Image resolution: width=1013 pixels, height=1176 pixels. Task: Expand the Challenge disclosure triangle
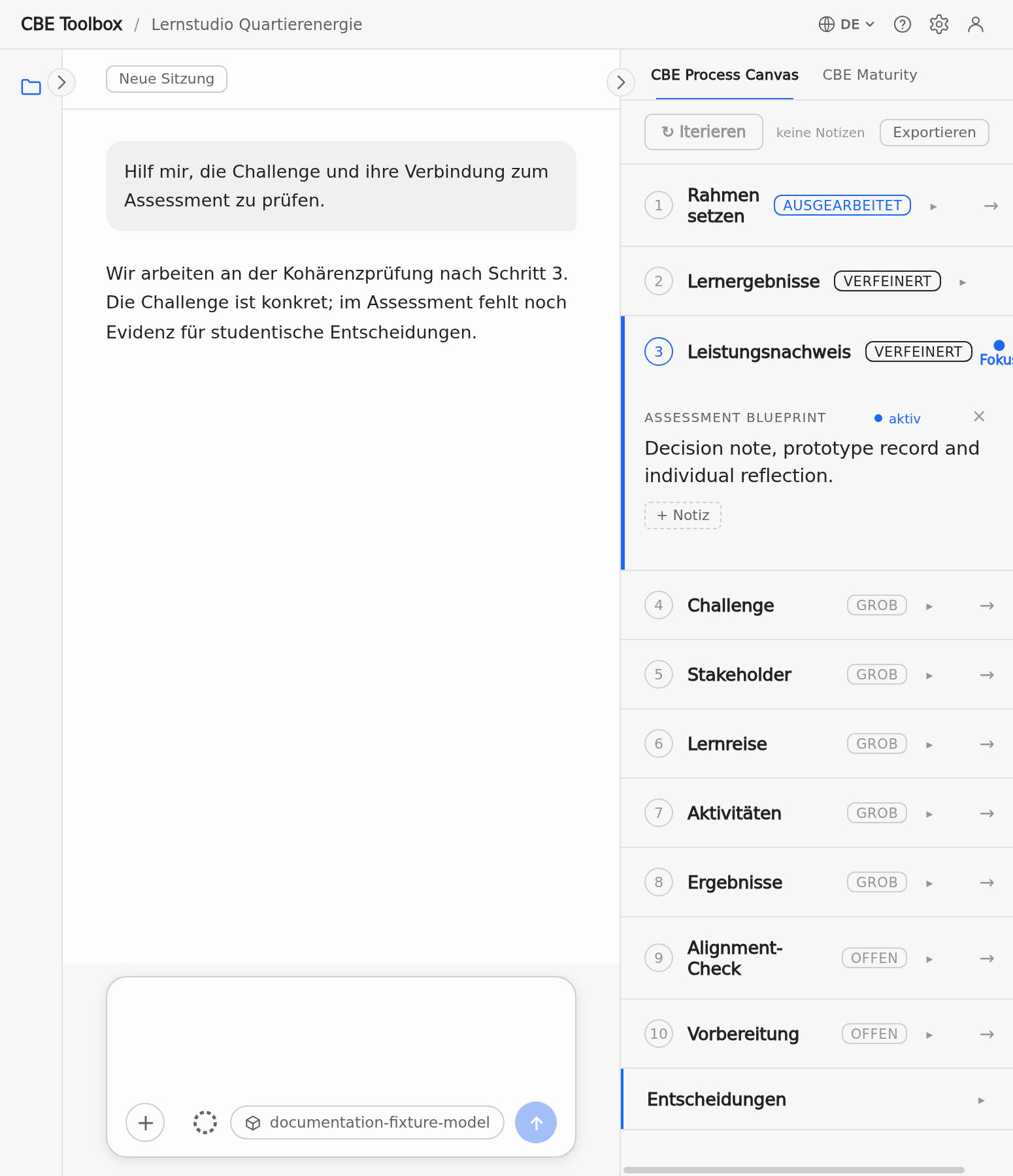[929, 606]
